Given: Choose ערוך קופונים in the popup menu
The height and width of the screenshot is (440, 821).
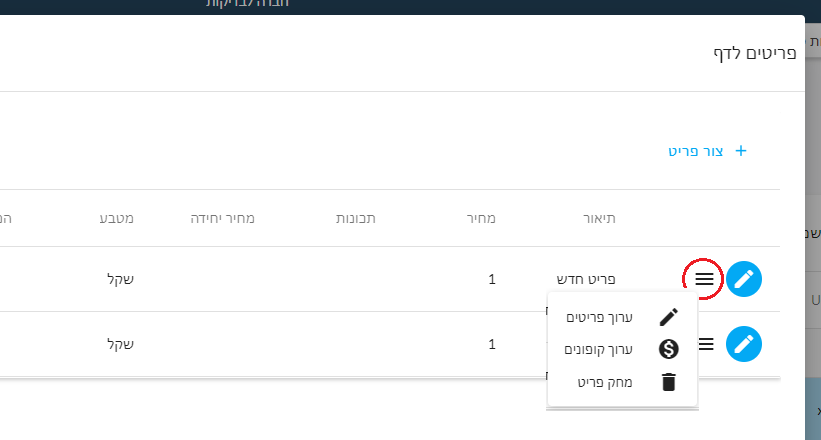Looking at the screenshot, I should click(622, 349).
